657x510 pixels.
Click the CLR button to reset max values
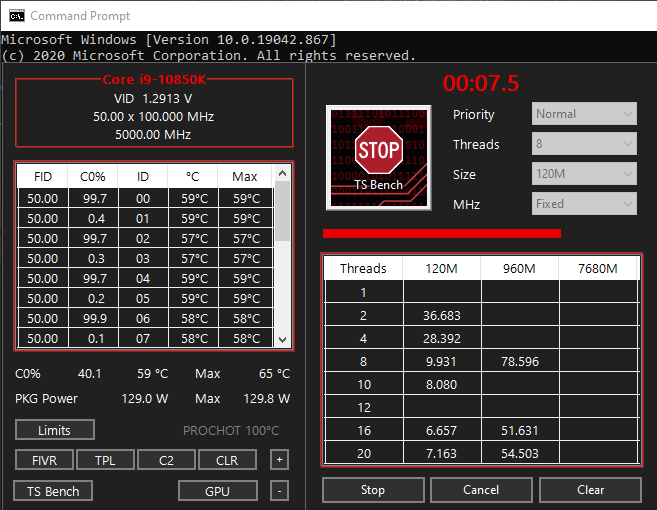click(227, 460)
